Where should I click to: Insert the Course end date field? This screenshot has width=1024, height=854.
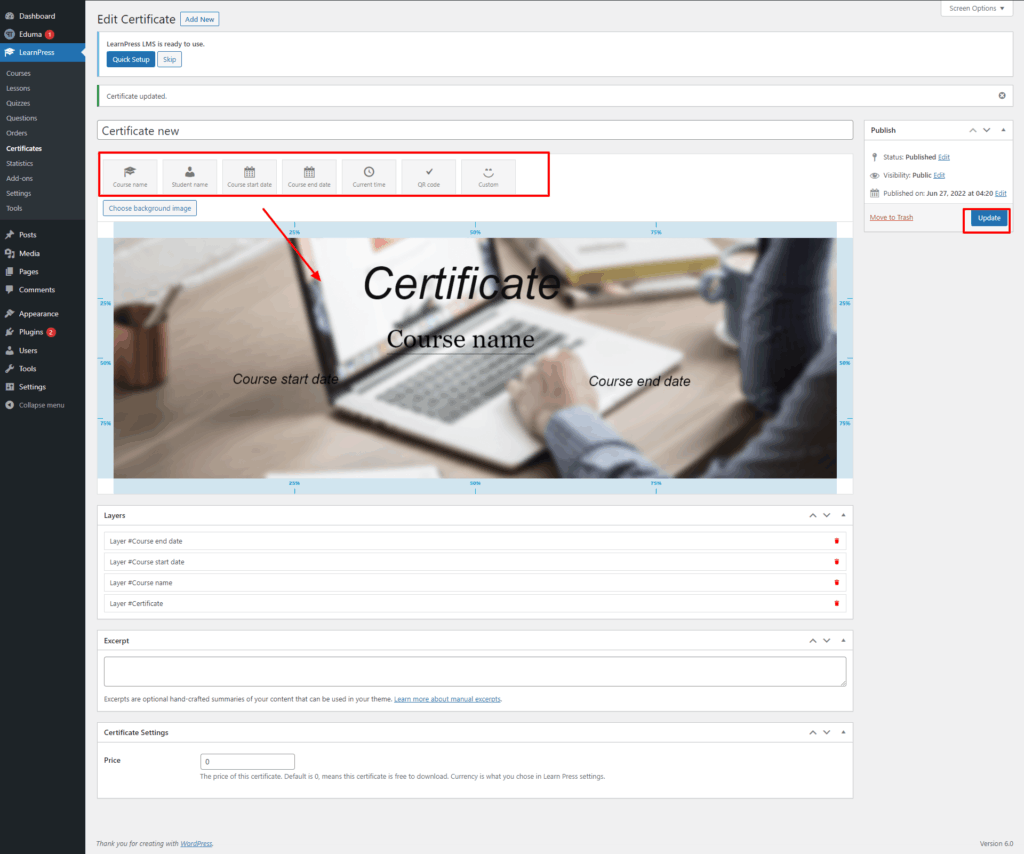[309, 176]
